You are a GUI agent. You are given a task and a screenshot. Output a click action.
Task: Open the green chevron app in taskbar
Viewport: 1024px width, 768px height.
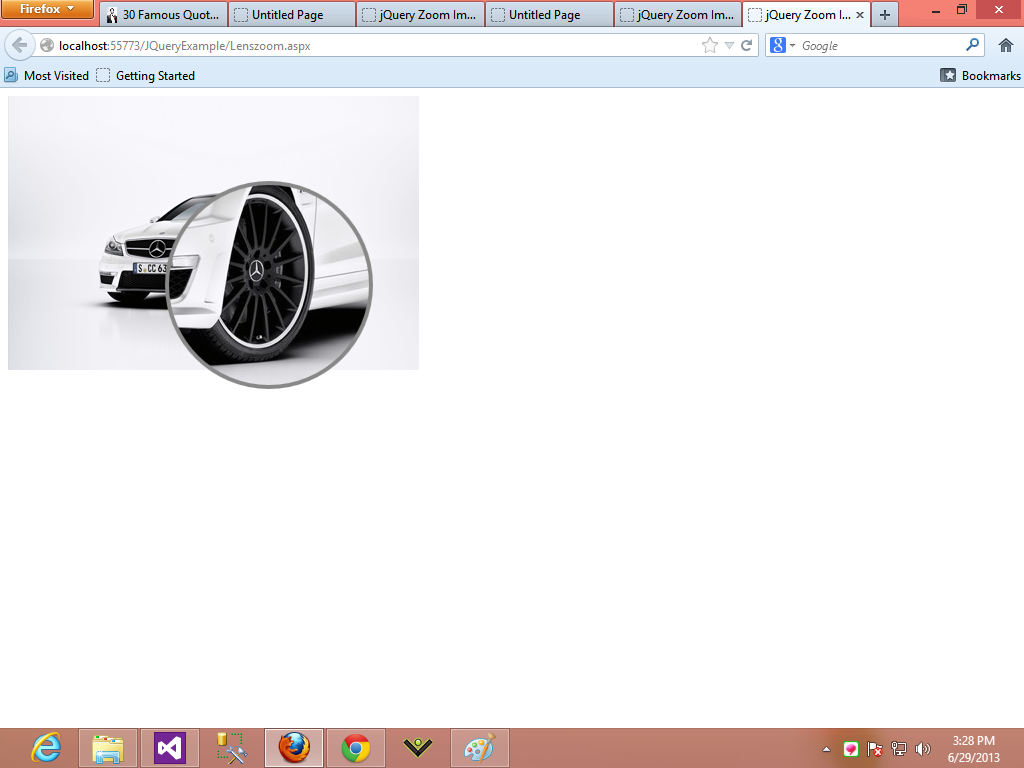point(418,748)
